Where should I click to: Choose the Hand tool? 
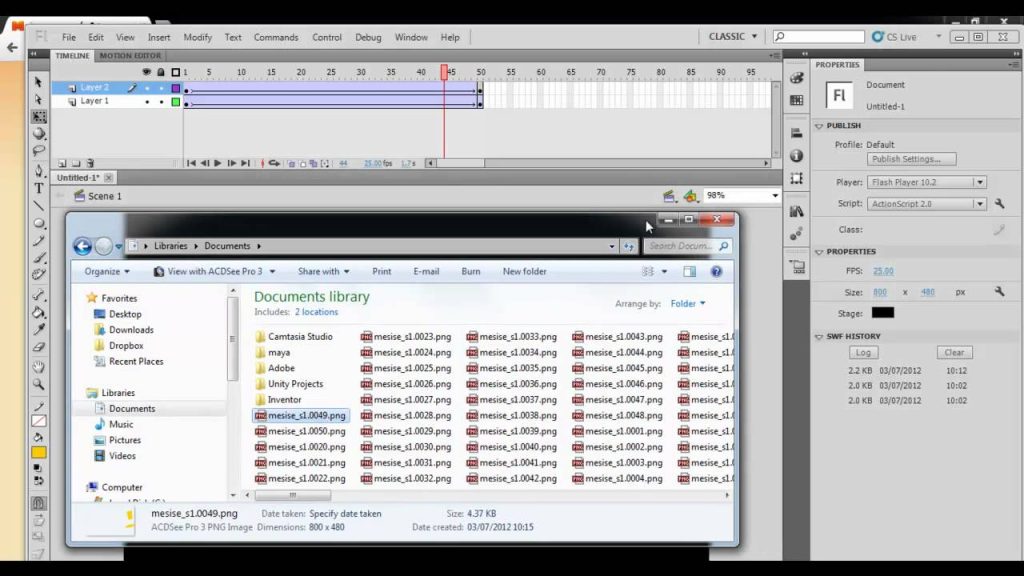point(39,366)
